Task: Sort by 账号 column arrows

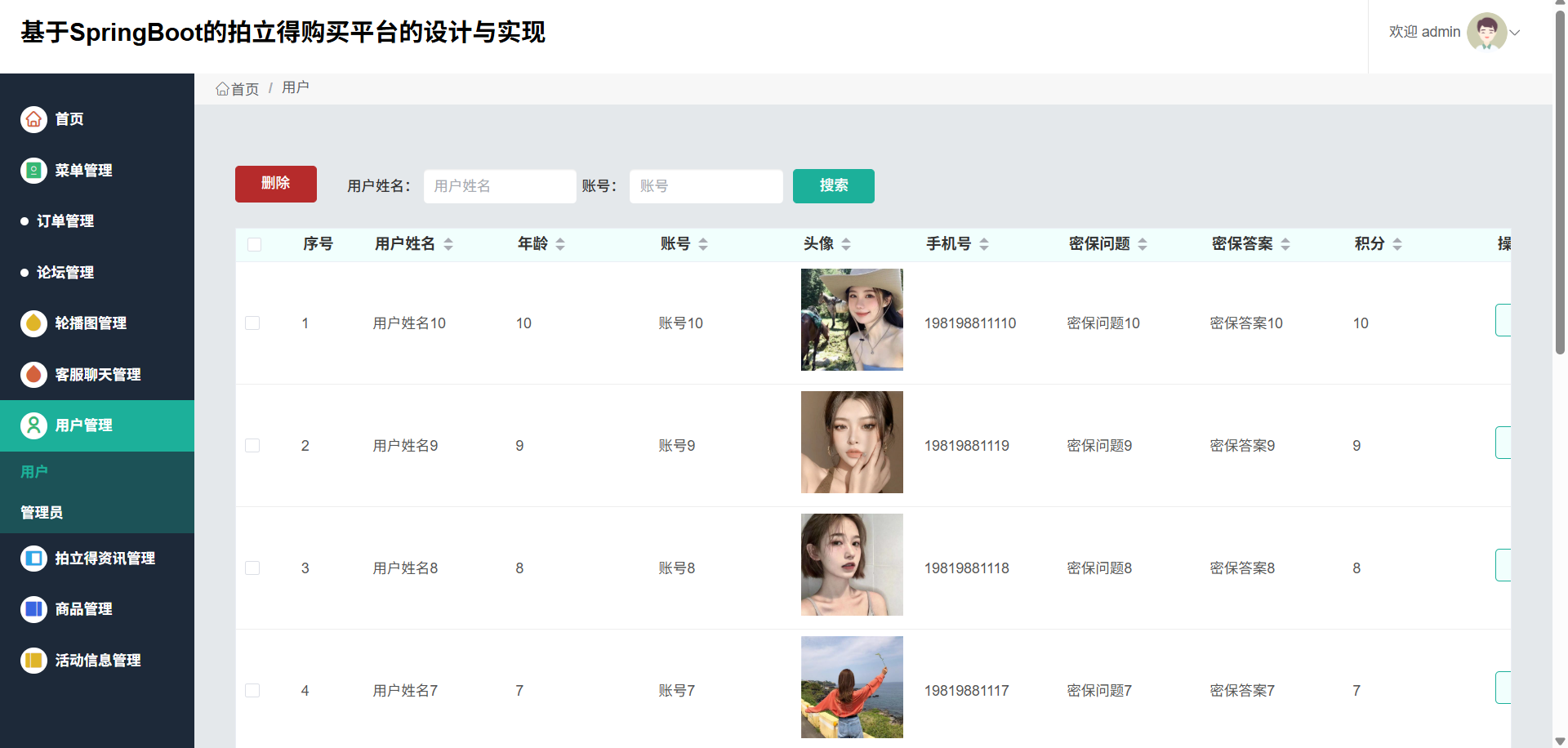Action: pos(703,244)
